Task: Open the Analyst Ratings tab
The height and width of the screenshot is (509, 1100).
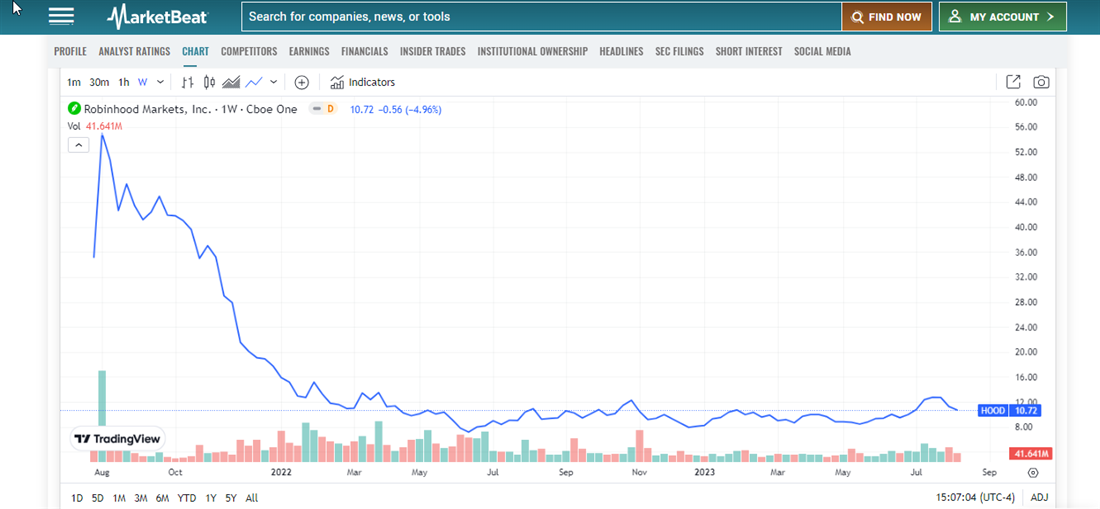Action: point(134,51)
